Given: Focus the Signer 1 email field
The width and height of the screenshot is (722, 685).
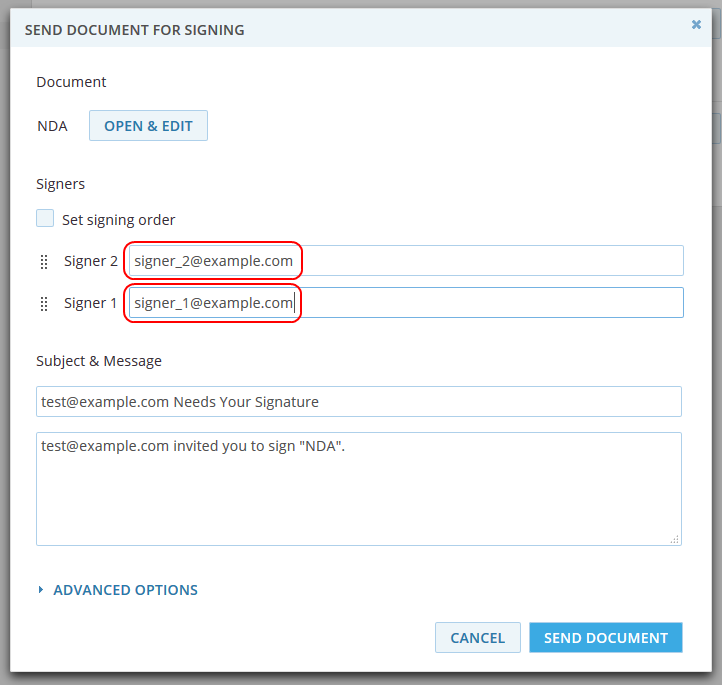Looking at the screenshot, I should [x=406, y=302].
